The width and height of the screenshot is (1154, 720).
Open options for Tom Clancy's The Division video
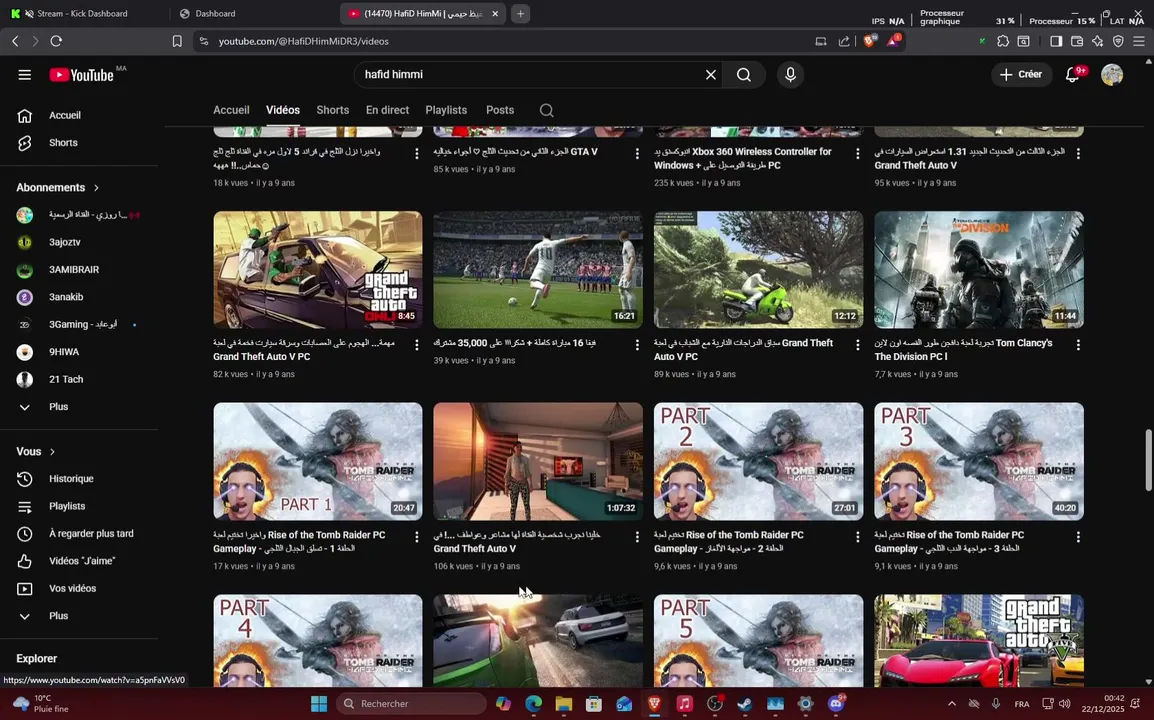tap(1078, 345)
